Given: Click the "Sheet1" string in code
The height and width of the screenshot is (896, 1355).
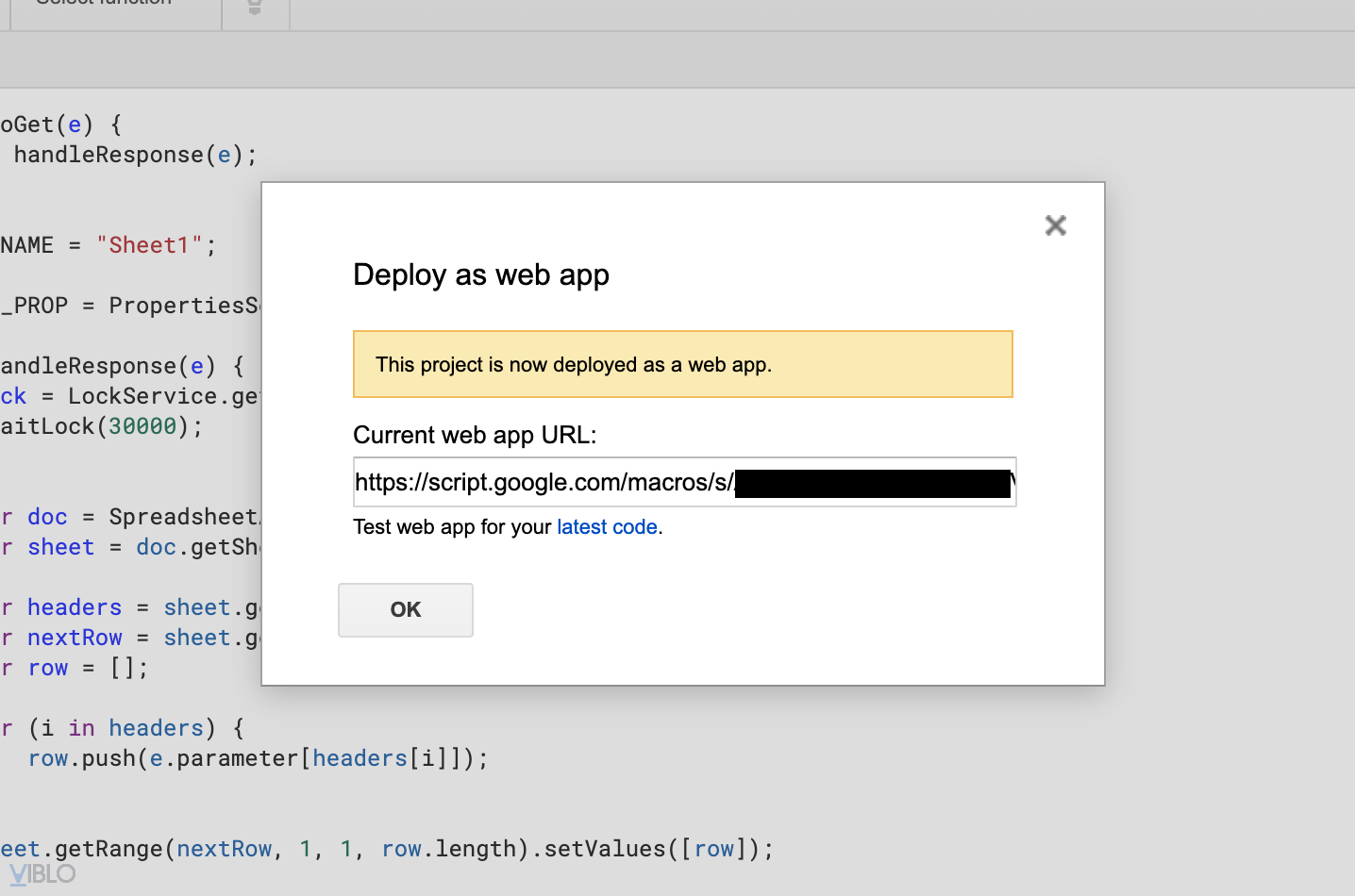Looking at the screenshot, I should [x=150, y=245].
